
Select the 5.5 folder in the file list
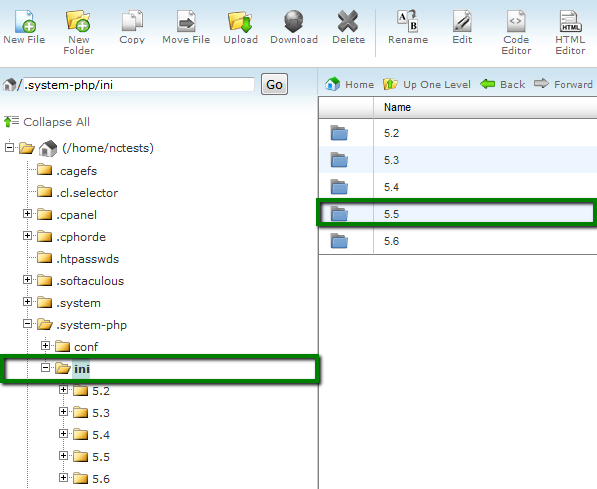[x=457, y=214]
